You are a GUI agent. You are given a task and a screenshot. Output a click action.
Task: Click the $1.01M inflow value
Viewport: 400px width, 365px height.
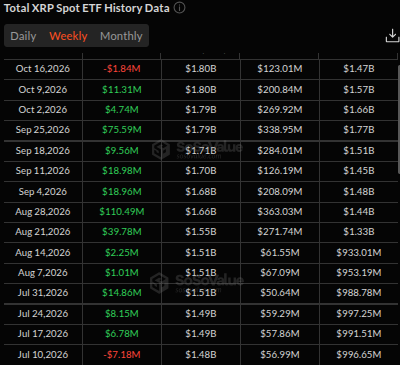(122, 273)
